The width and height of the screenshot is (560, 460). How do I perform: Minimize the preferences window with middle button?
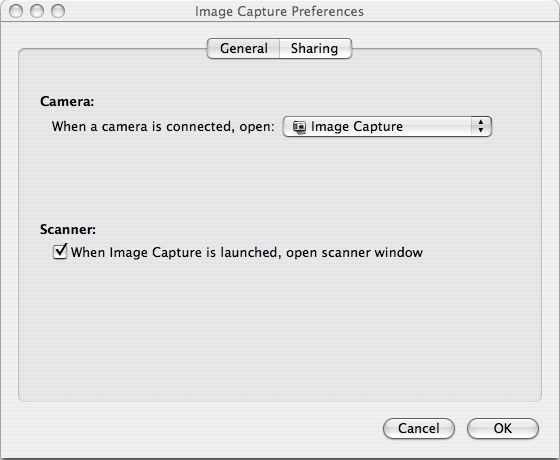37,11
